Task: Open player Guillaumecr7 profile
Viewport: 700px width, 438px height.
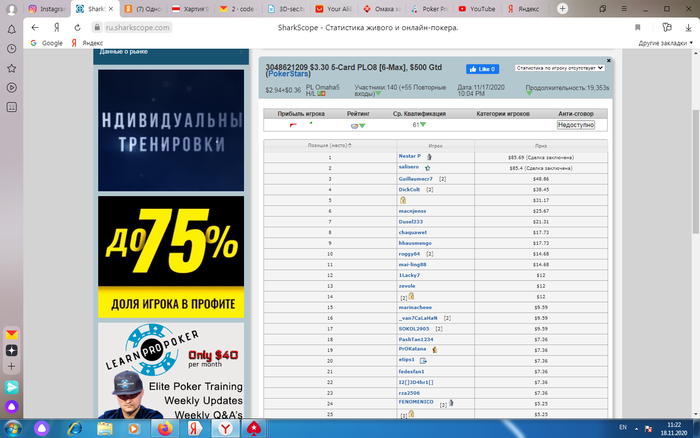Action: click(415, 179)
